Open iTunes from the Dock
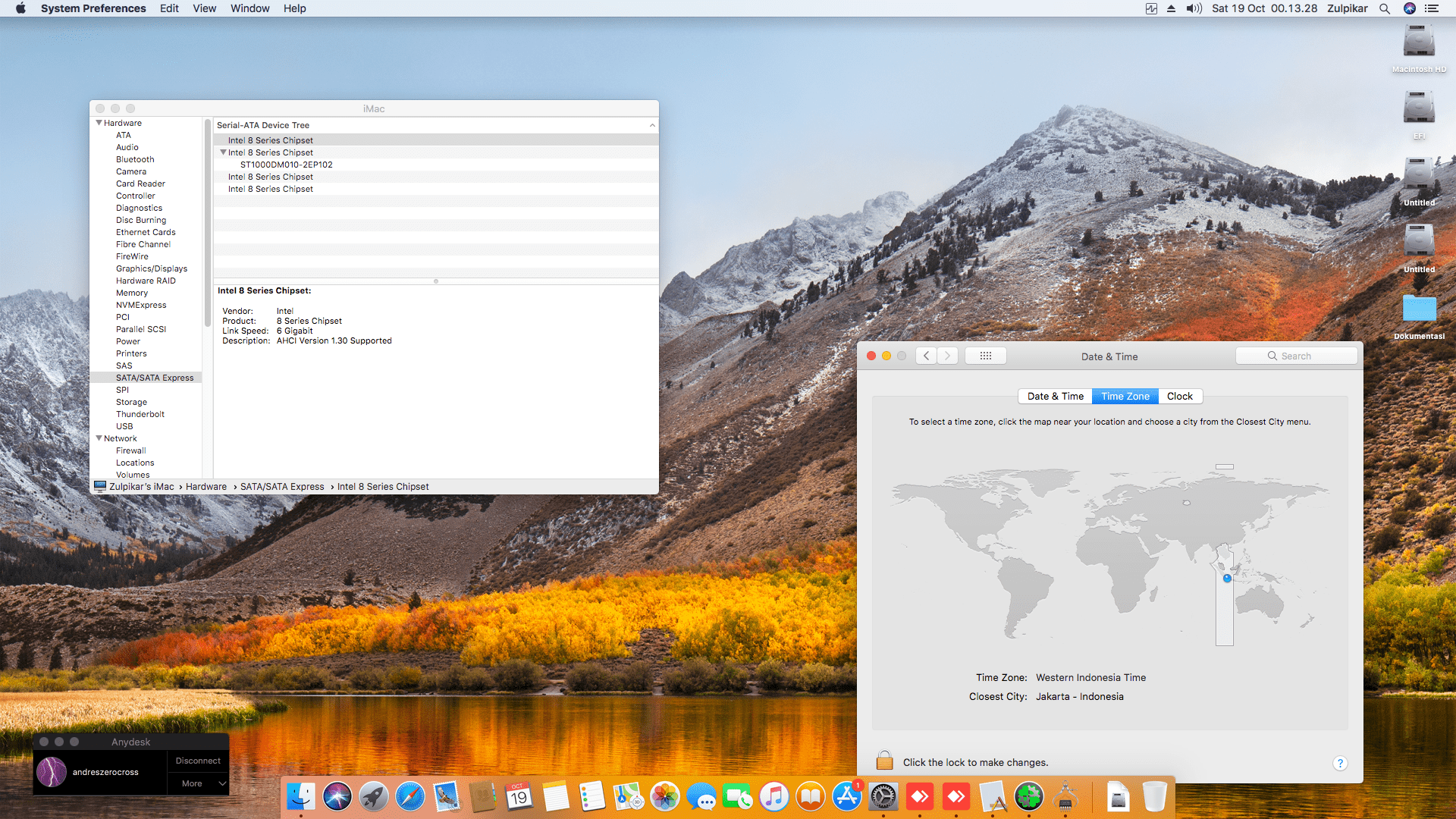 774,796
